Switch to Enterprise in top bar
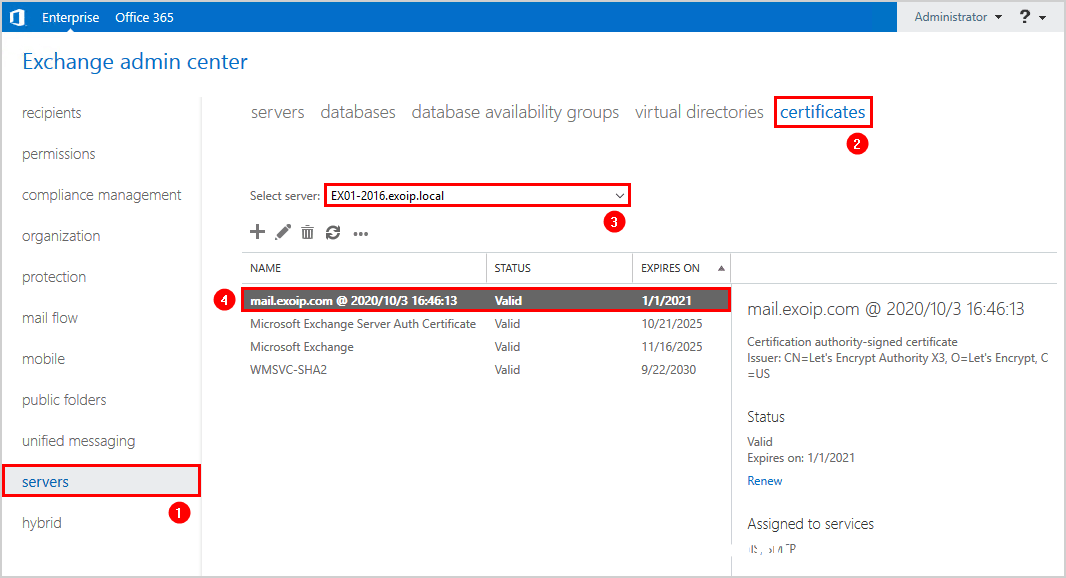The image size is (1066, 578). tap(71, 17)
